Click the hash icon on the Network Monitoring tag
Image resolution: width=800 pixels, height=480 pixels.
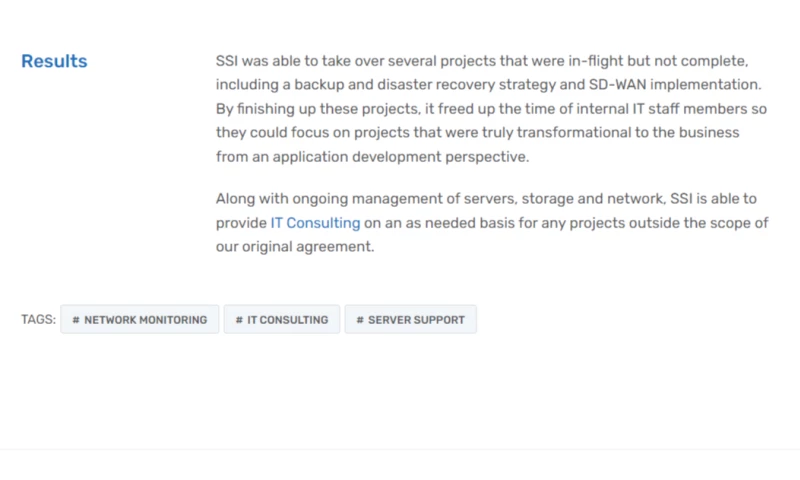coord(76,320)
